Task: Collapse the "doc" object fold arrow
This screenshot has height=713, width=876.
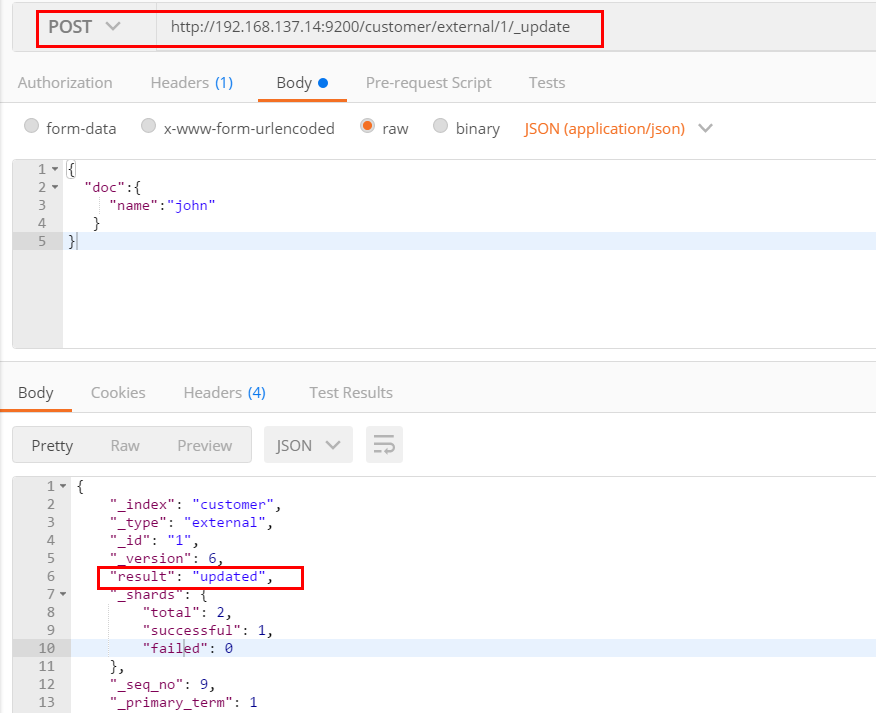Action: pos(55,187)
